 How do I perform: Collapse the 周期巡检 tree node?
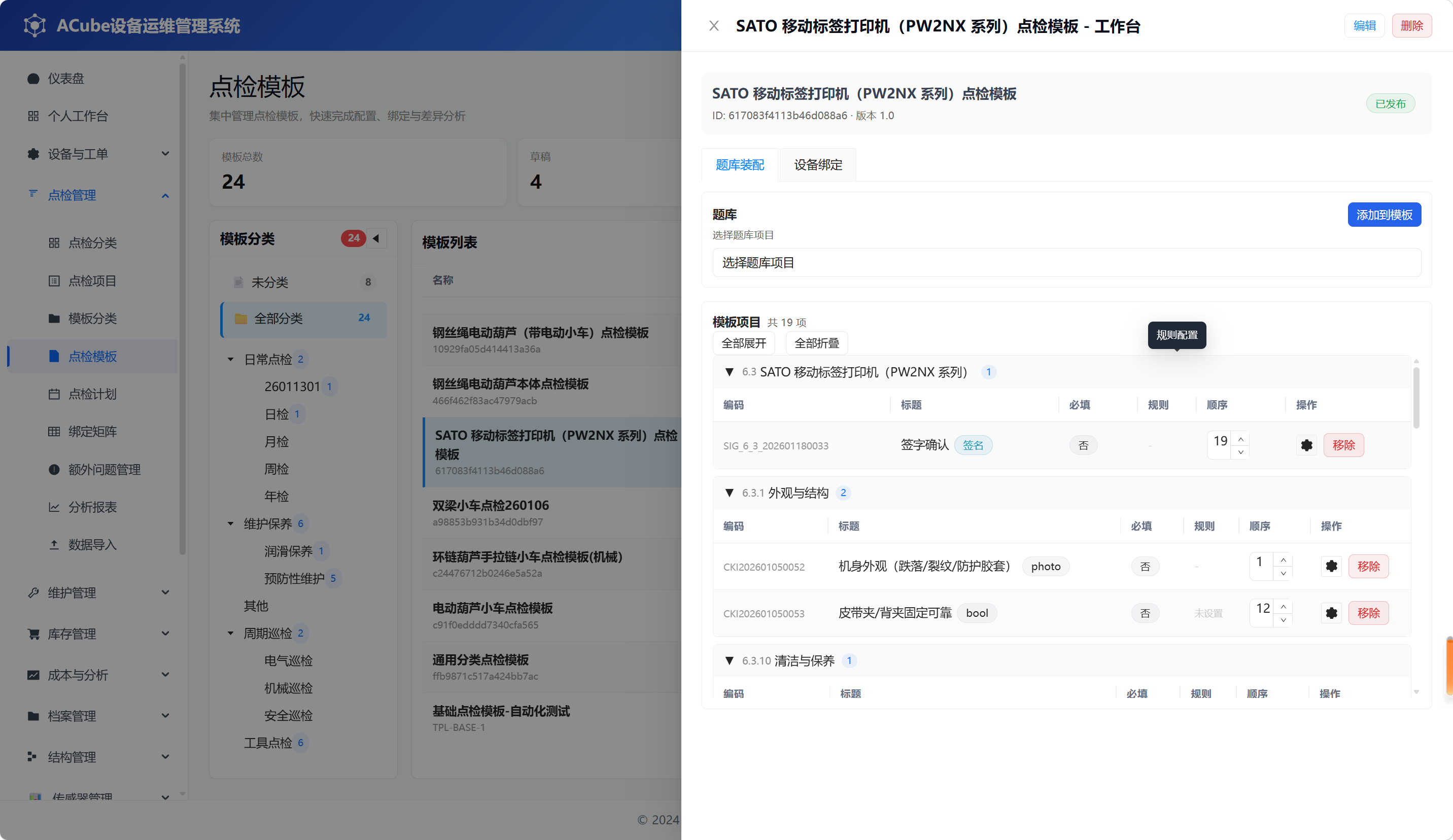tap(231, 633)
